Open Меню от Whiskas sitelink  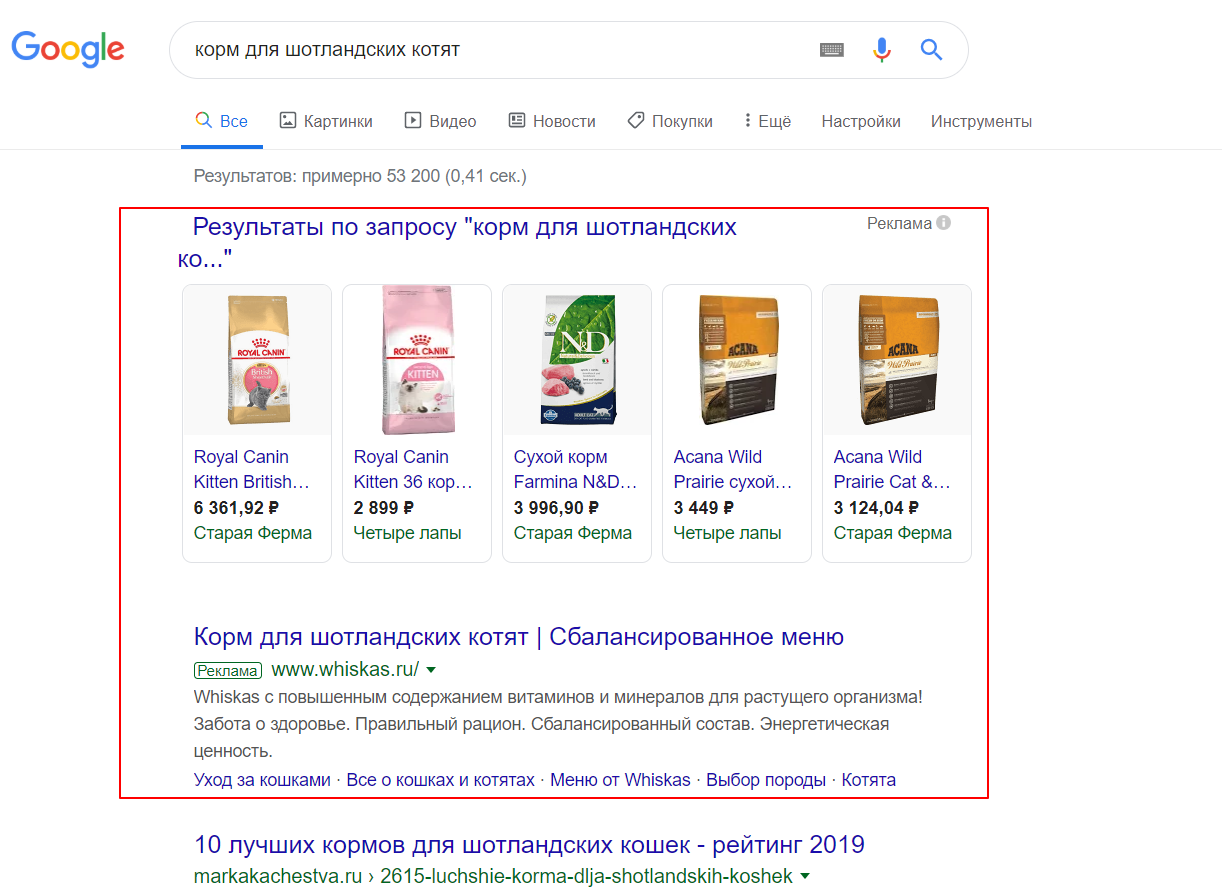click(x=621, y=780)
